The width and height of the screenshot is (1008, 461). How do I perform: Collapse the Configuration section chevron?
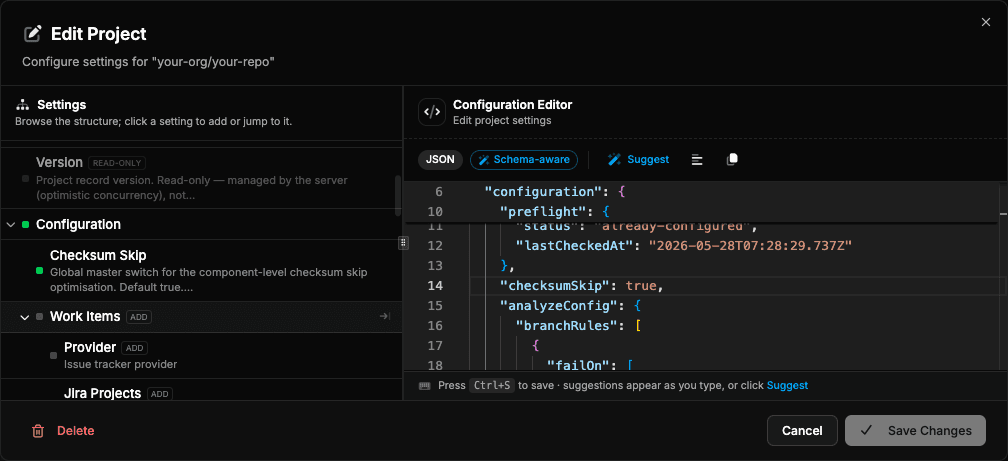[11, 224]
